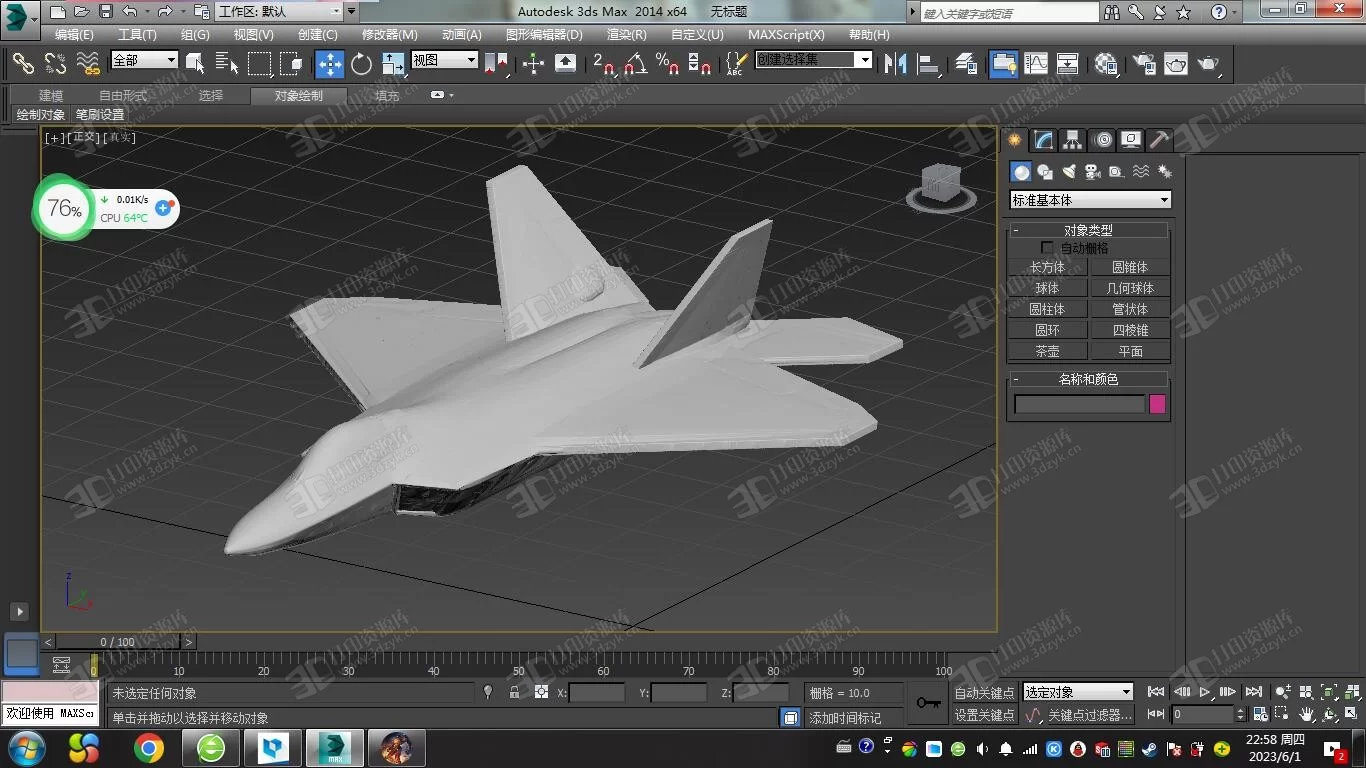Activate the Select and Move tool

coord(329,64)
